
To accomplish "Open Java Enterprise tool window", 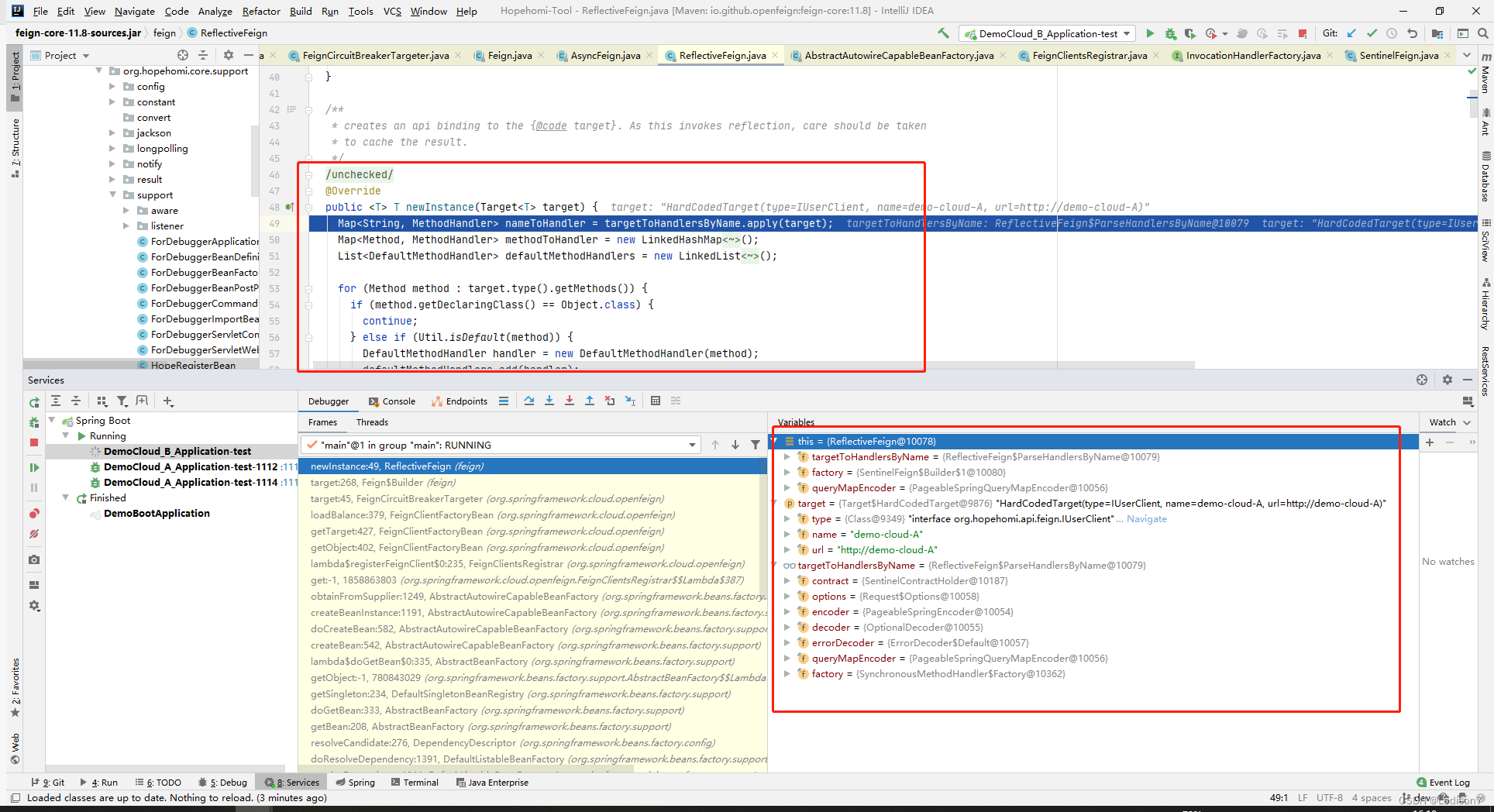I will [x=493, y=783].
